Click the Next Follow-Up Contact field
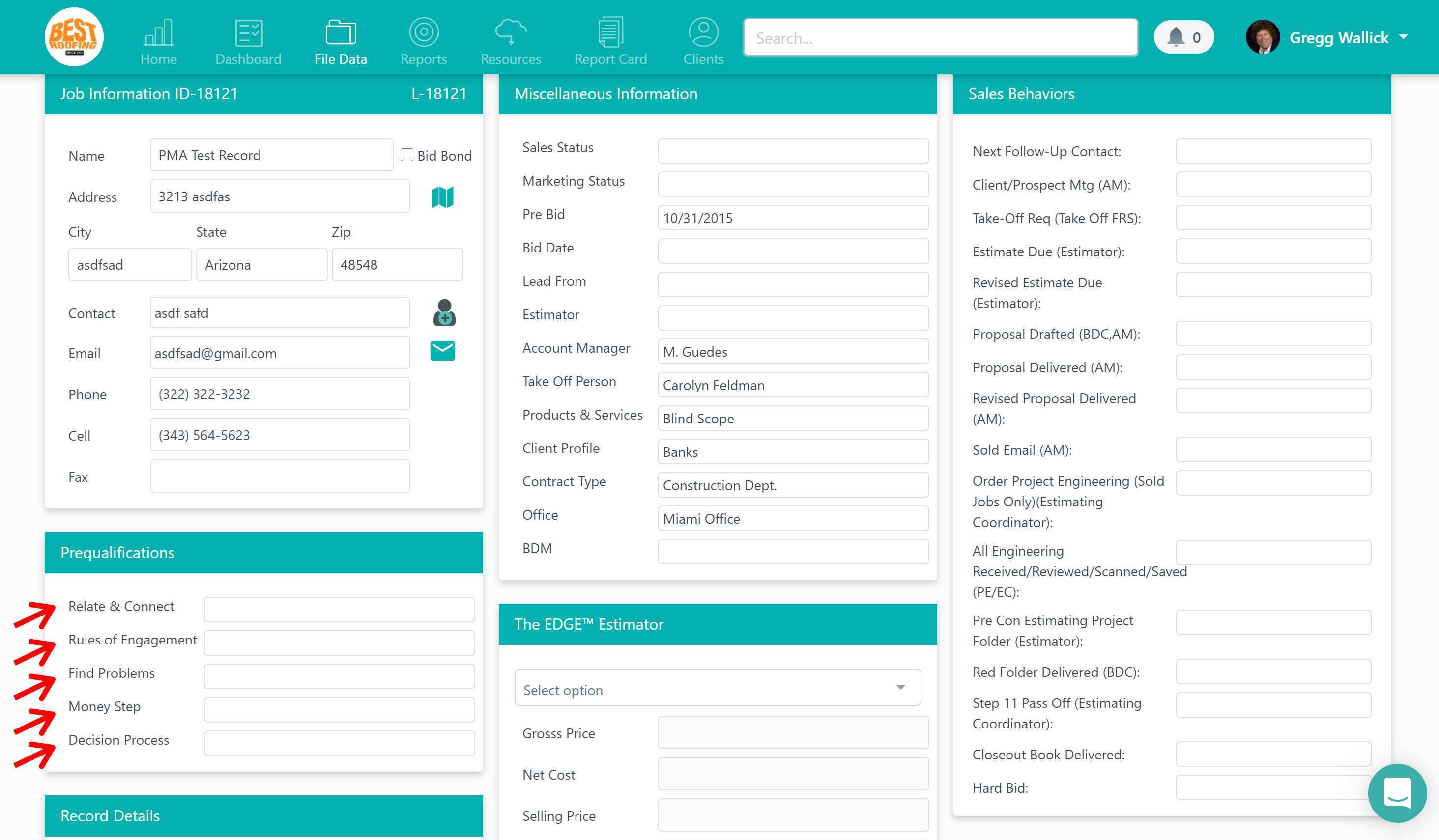The image size is (1439, 840). (x=1273, y=151)
